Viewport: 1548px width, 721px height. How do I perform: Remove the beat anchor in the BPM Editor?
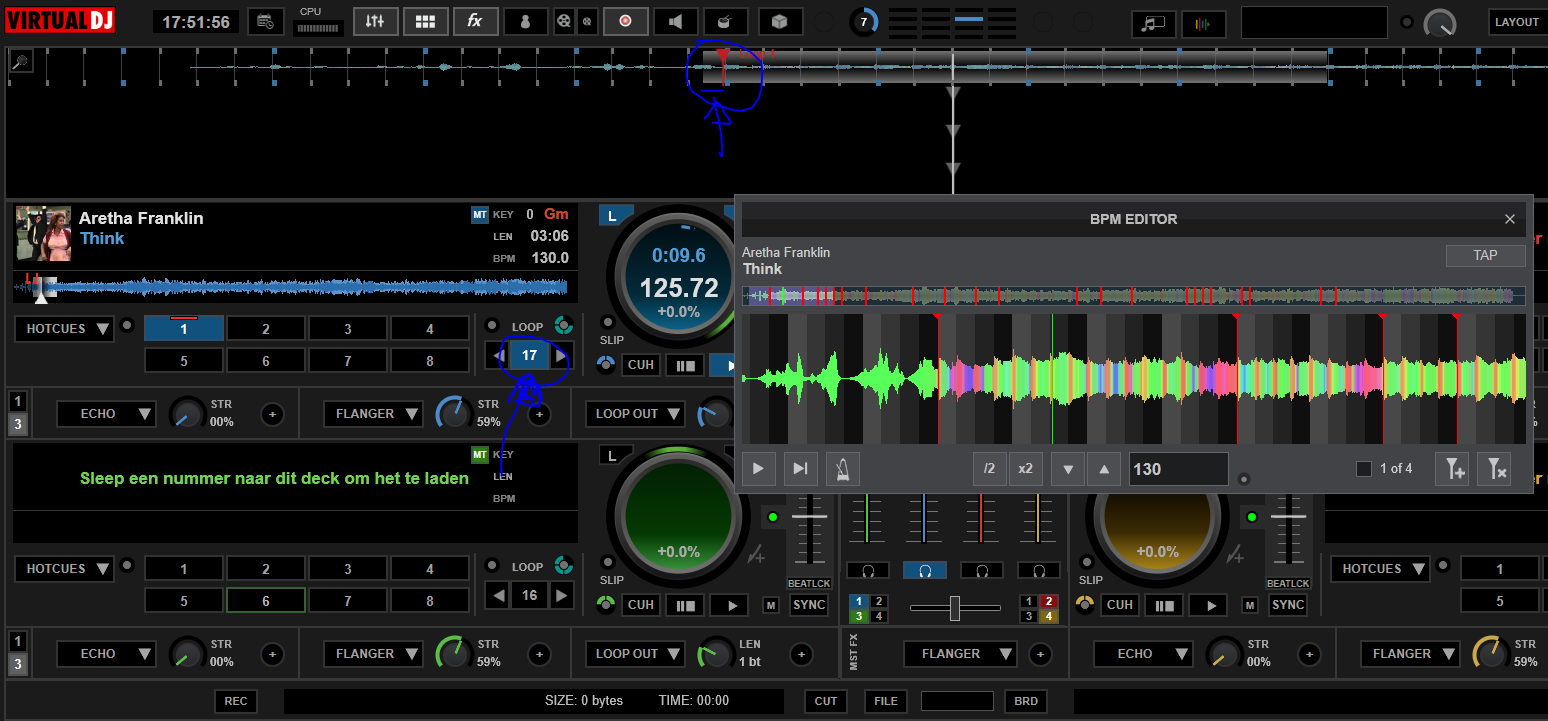tap(1495, 468)
